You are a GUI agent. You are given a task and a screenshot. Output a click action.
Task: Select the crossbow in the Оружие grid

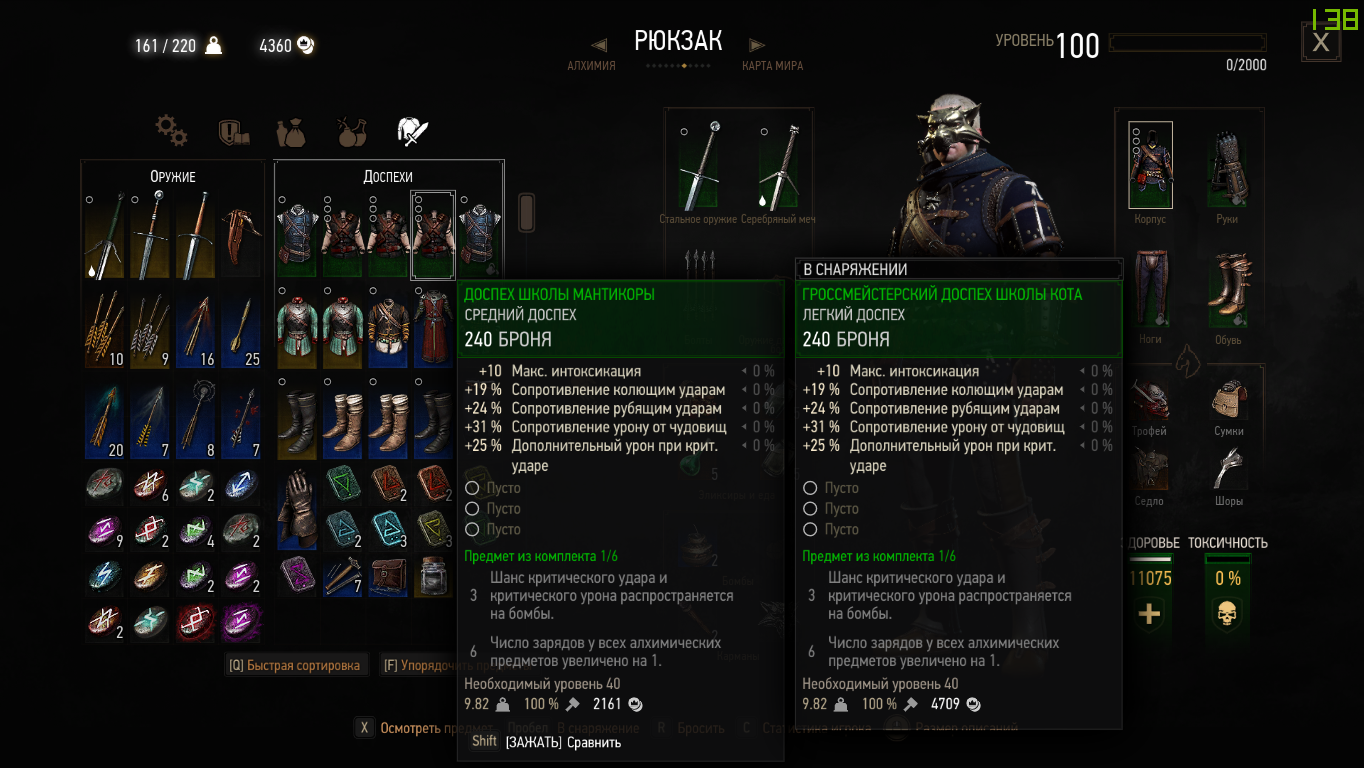pyautogui.click(x=240, y=235)
